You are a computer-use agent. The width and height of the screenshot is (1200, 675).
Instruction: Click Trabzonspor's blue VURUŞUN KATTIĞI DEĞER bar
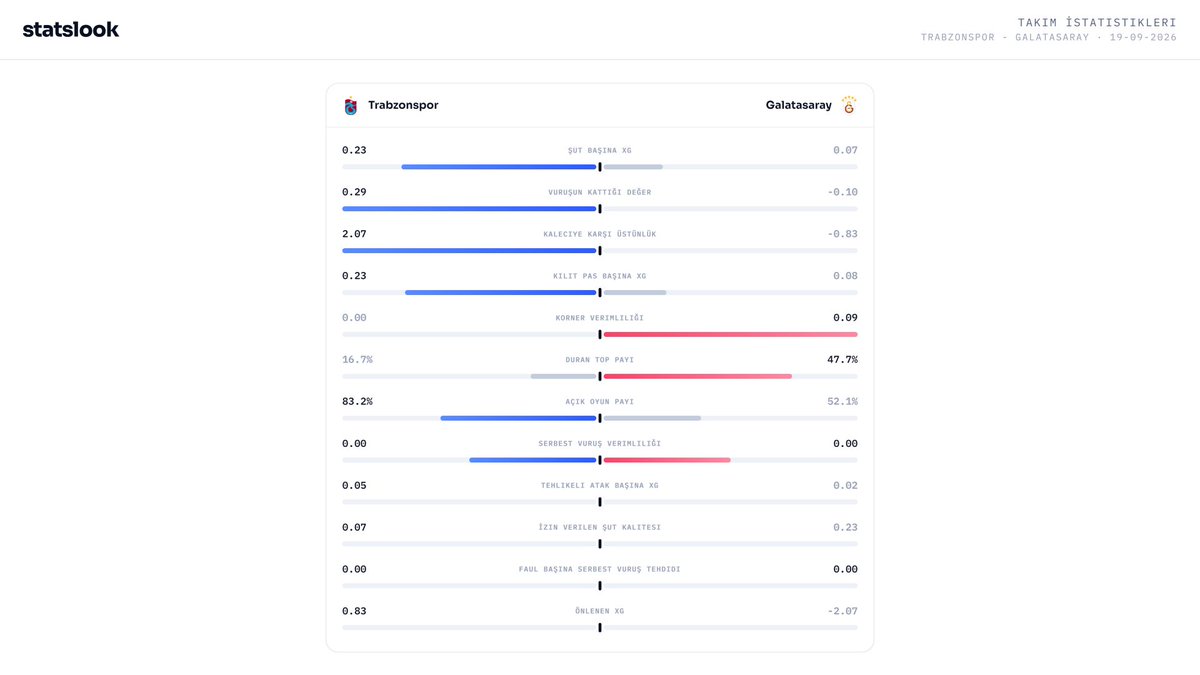(469, 209)
